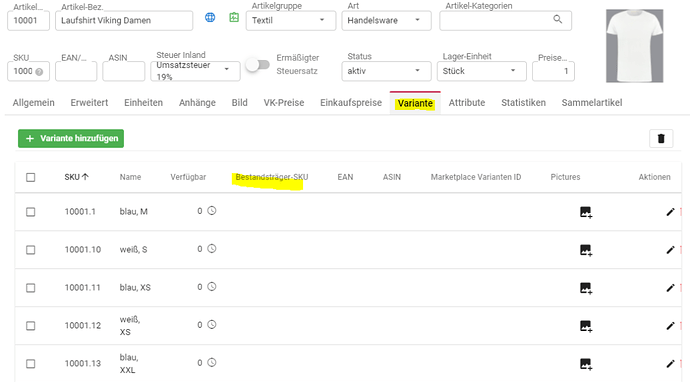Switch to the Bild tab
Viewport: 690px width, 382px height.
click(x=239, y=103)
